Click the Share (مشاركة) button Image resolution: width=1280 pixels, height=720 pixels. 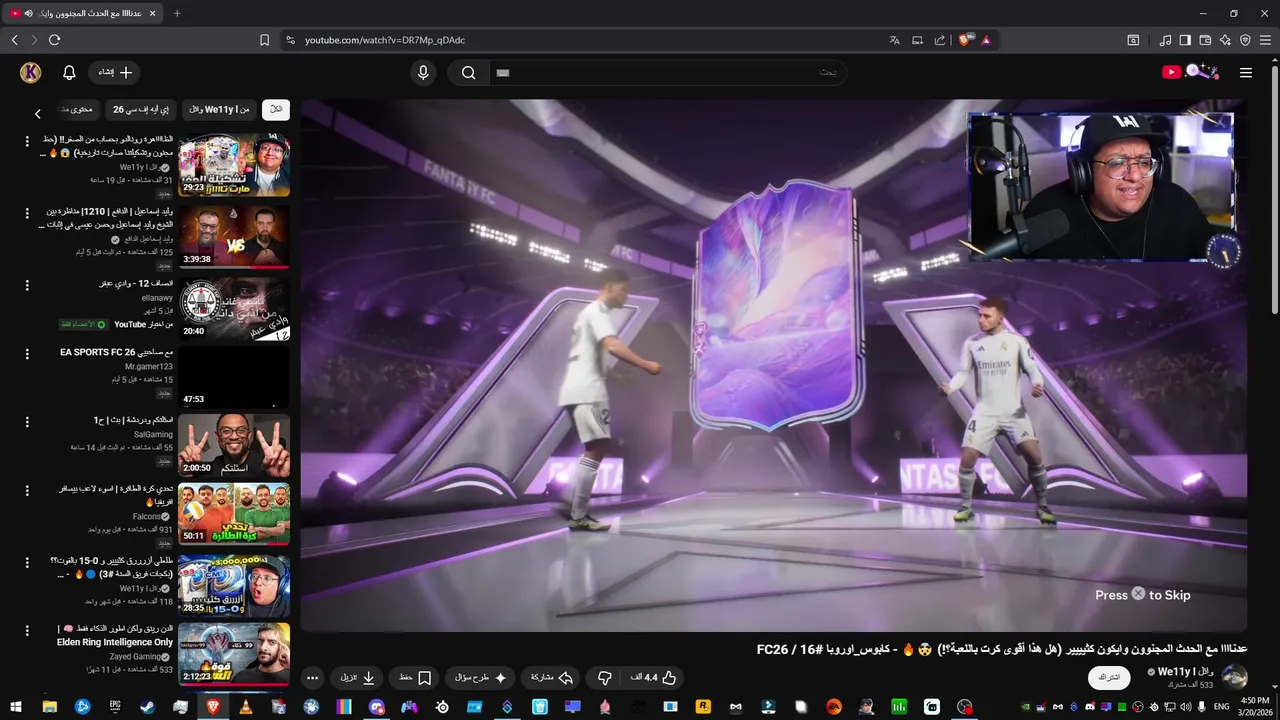coord(552,677)
